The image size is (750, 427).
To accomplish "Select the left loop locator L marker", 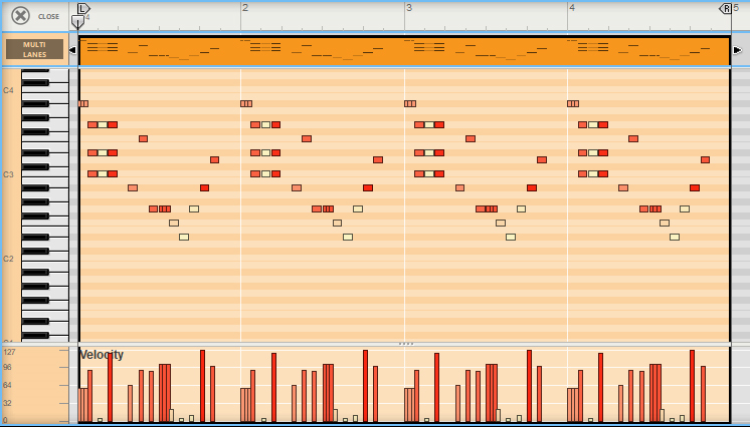I will 83,8.
